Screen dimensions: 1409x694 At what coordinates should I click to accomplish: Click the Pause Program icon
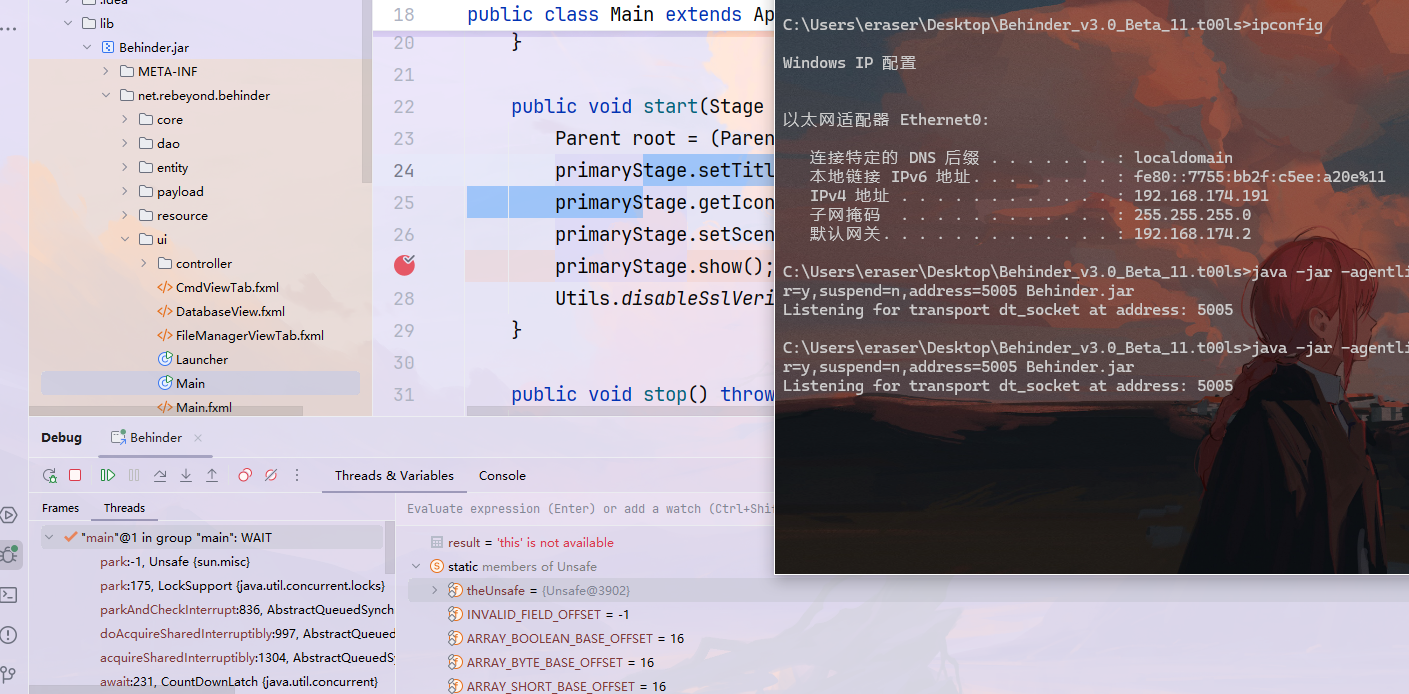(134, 476)
